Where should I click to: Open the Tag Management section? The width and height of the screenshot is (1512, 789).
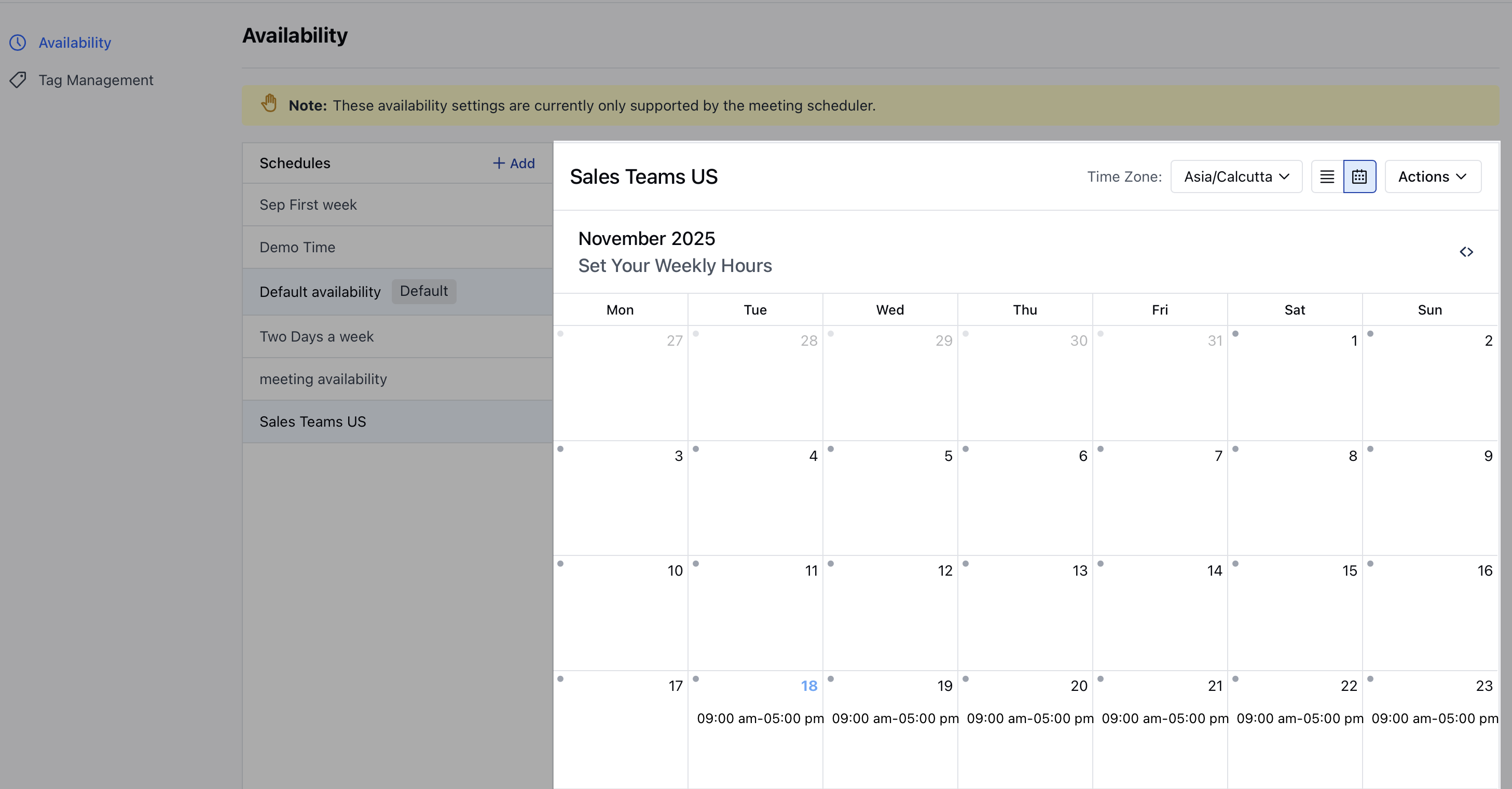click(x=95, y=80)
